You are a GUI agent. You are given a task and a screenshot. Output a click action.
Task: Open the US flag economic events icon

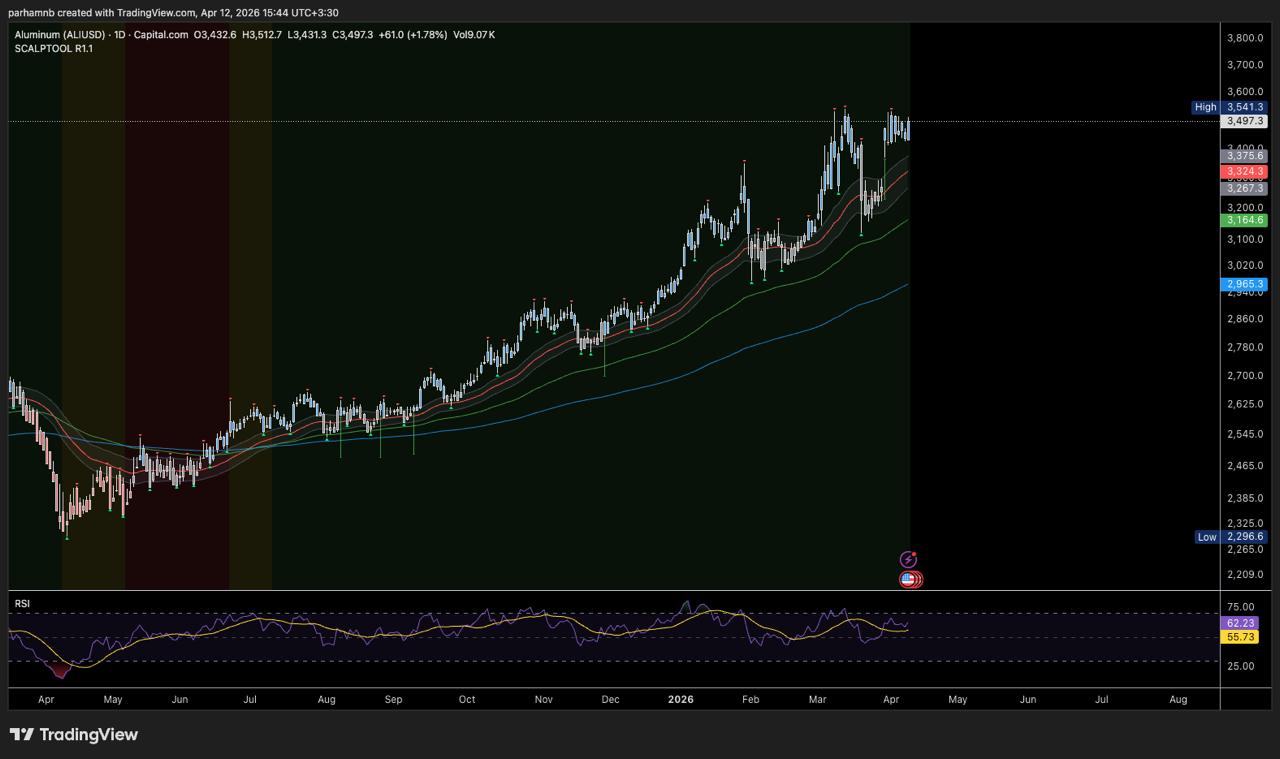pos(909,579)
